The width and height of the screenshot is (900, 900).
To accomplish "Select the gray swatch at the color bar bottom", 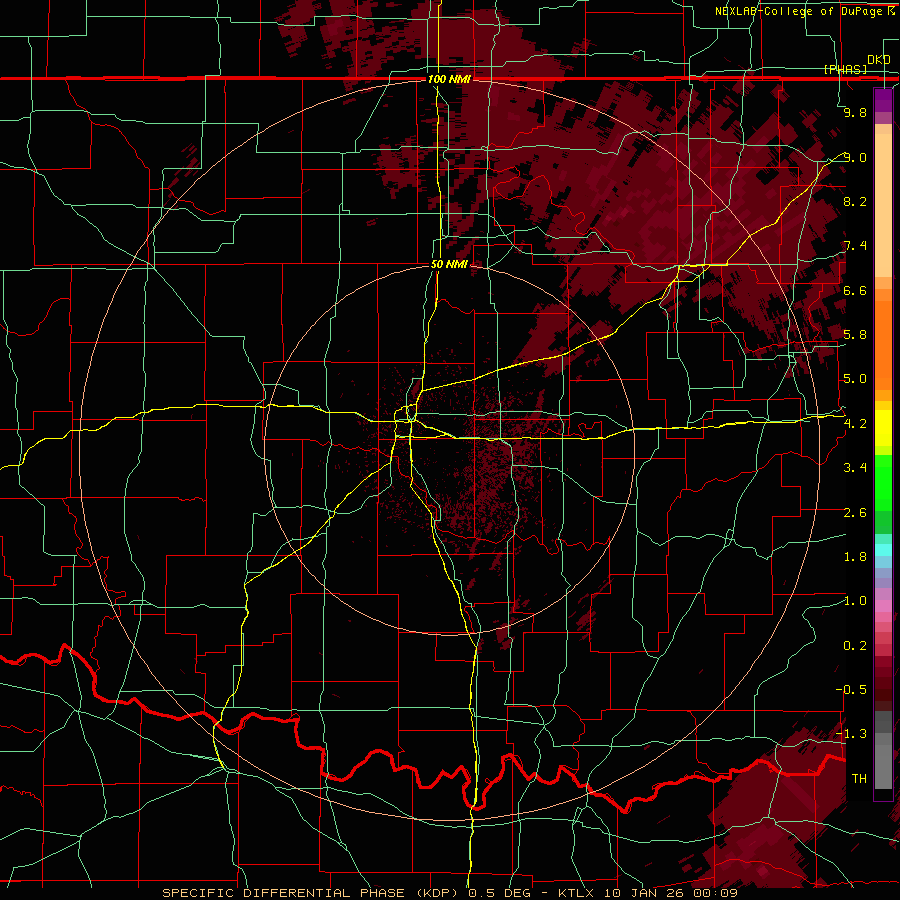I will coord(883,766).
